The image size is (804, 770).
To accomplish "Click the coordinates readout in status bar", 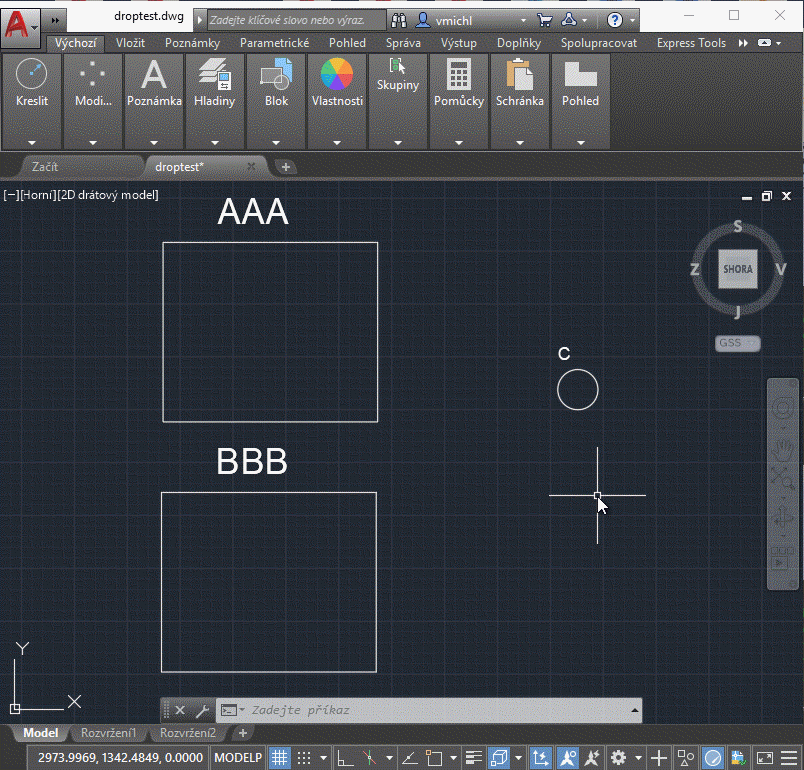I will pos(120,758).
